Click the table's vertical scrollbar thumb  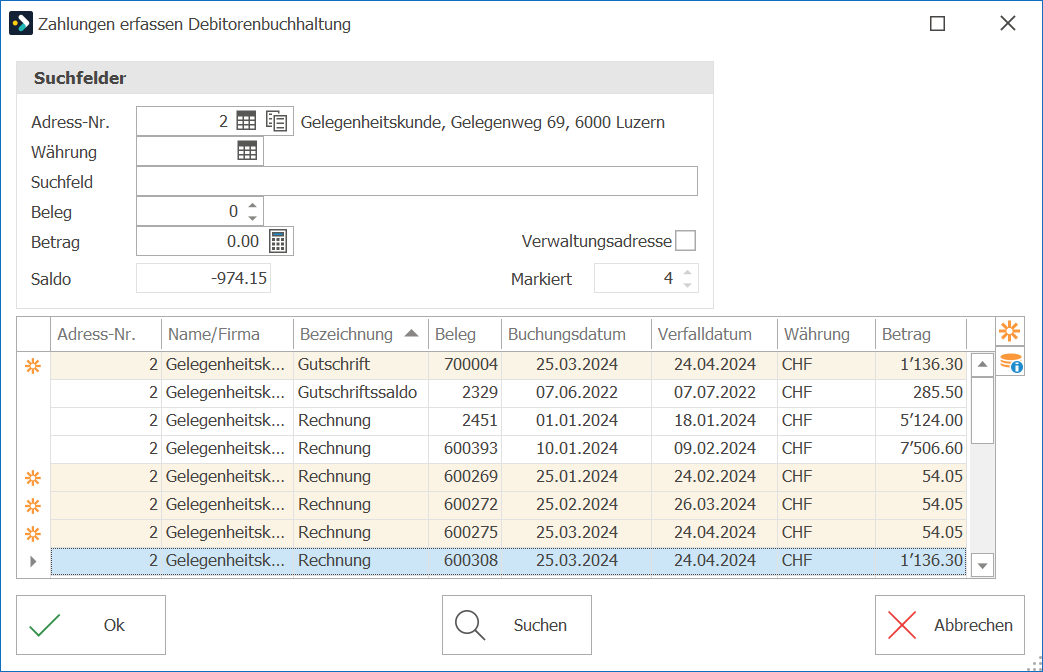pos(982,411)
